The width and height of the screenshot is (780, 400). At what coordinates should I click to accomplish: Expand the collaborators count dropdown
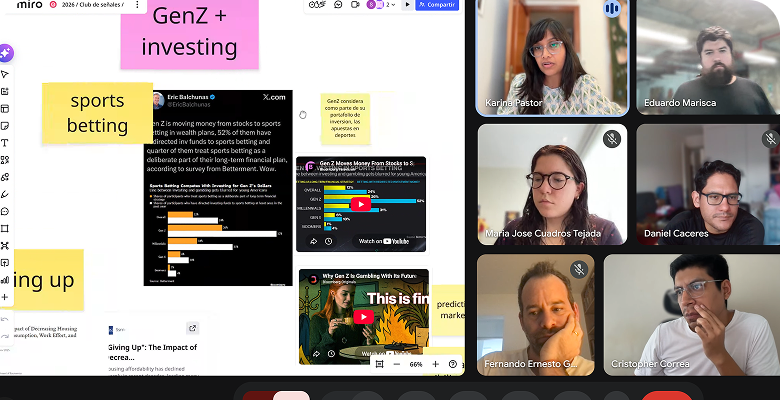tap(391, 4)
